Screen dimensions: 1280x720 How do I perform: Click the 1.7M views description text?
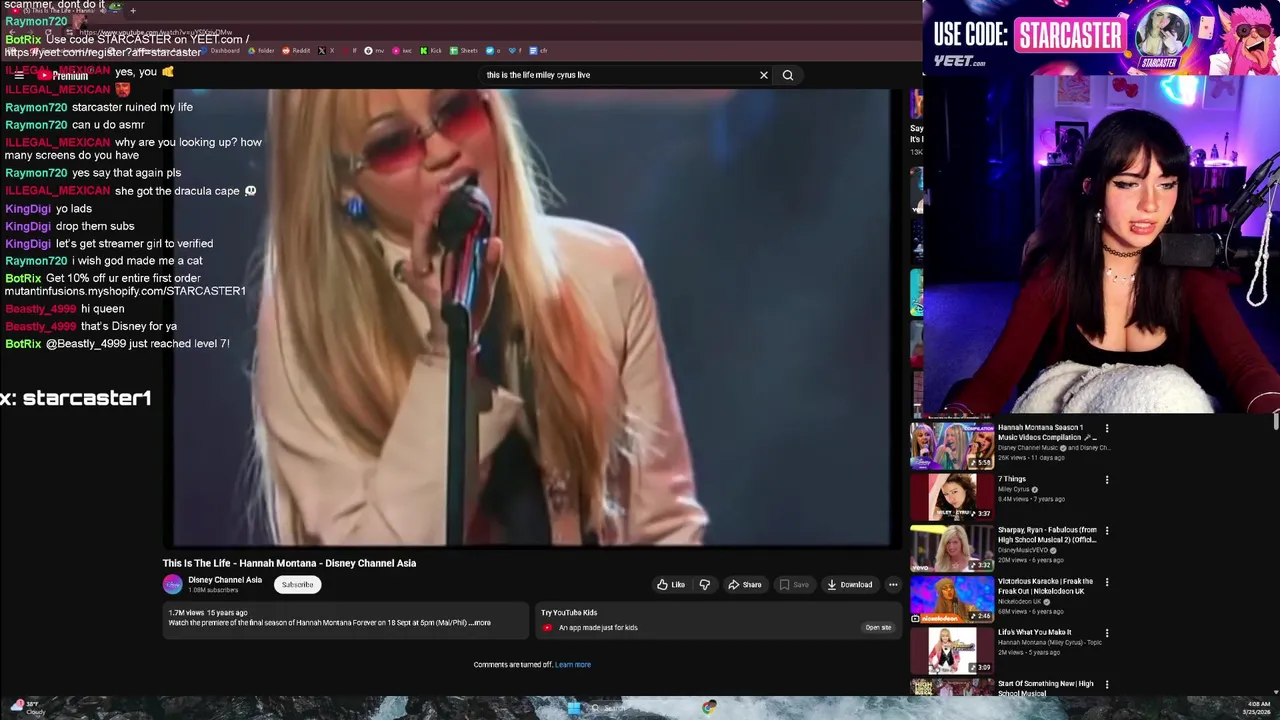(208, 613)
